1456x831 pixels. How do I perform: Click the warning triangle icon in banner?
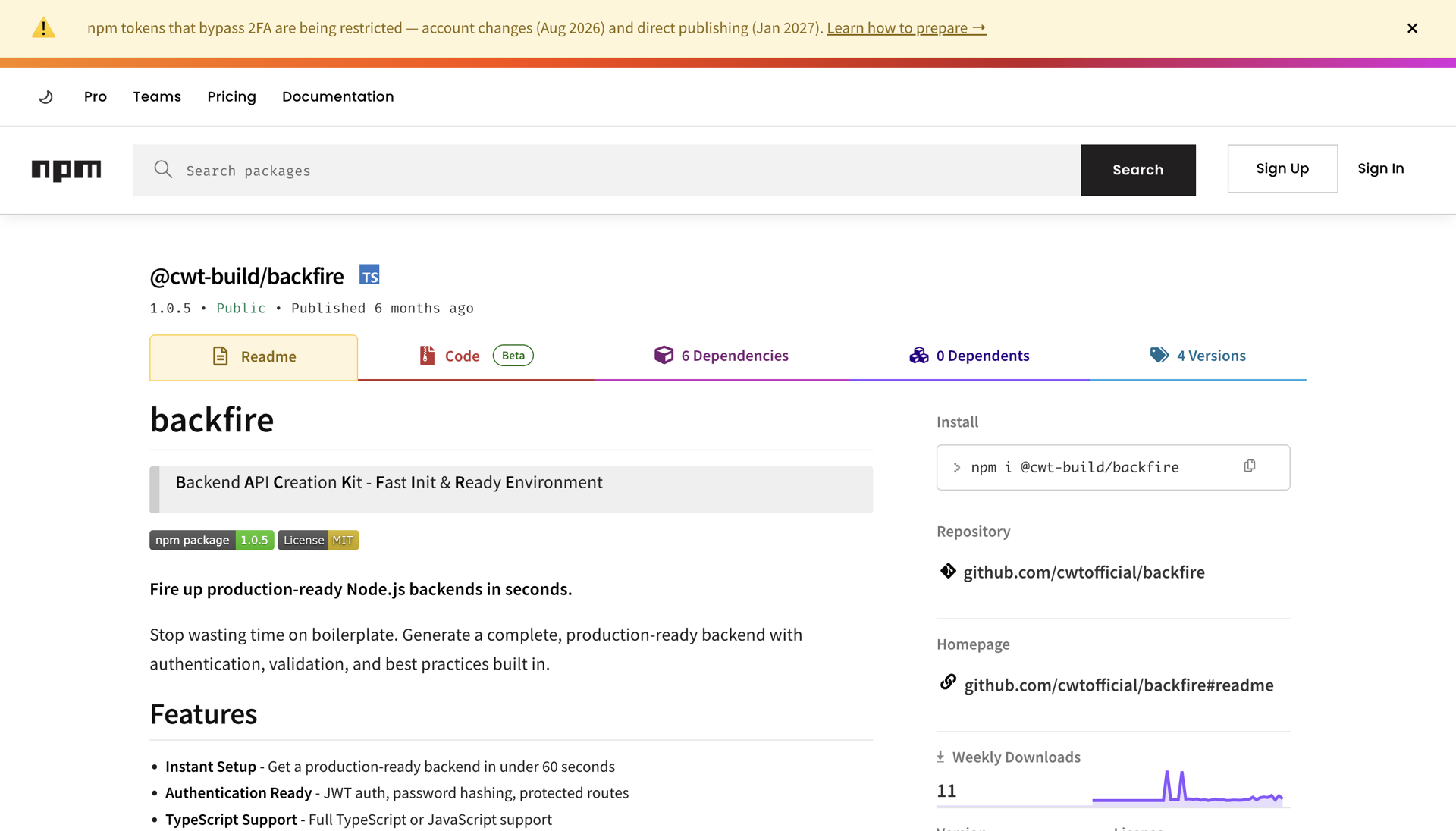pos(43,28)
